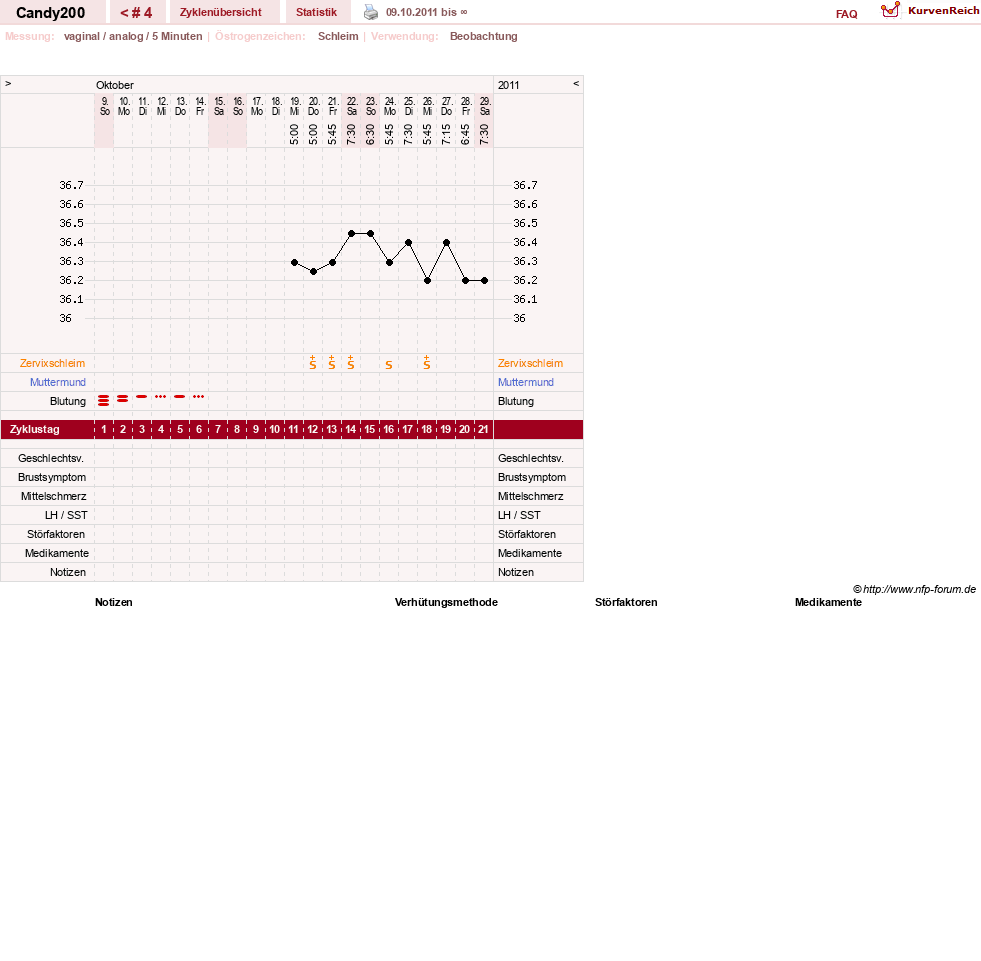Click temperature point on 20. Do
Image resolution: width=981 pixels, height=961 pixels.
[x=313, y=272]
